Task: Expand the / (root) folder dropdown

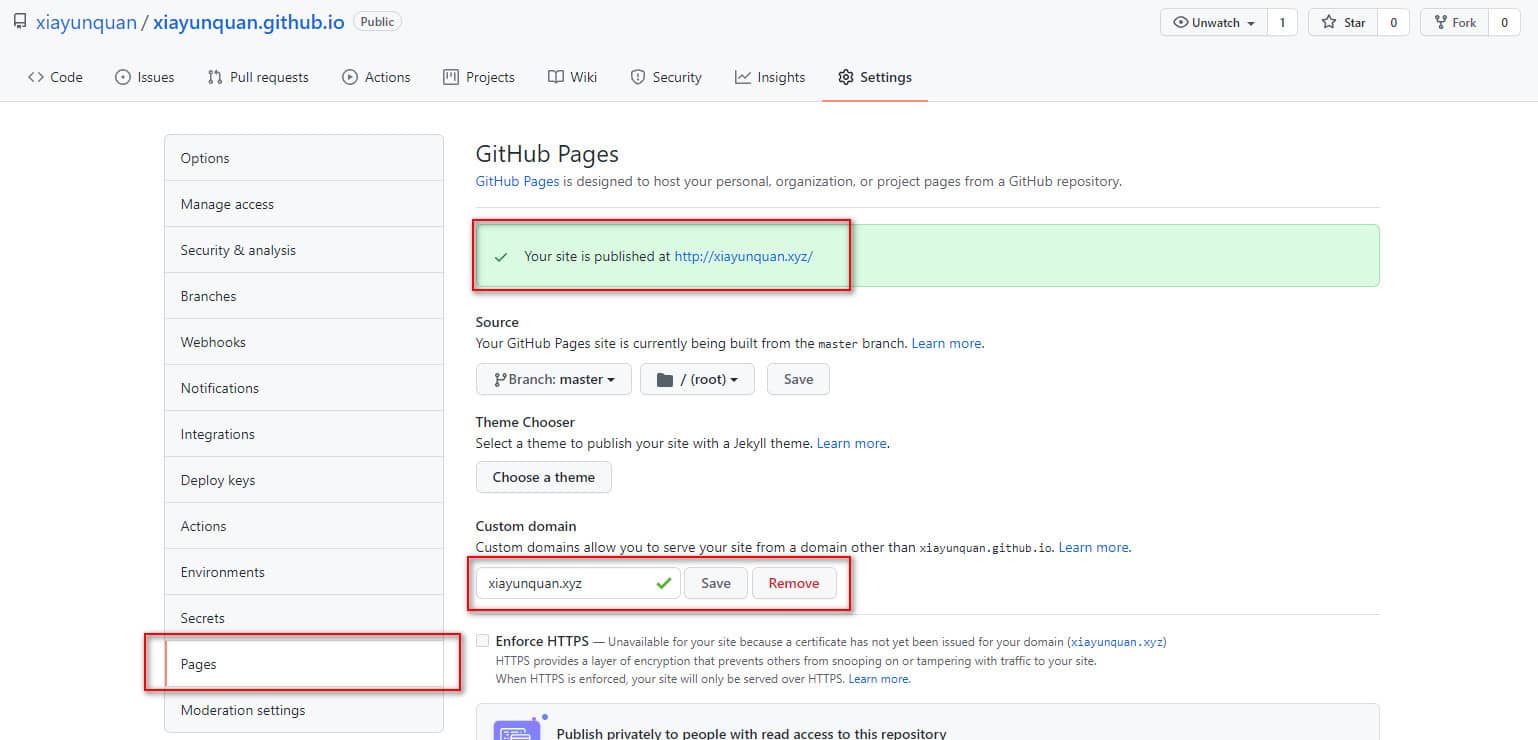Action: tap(697, 379)
